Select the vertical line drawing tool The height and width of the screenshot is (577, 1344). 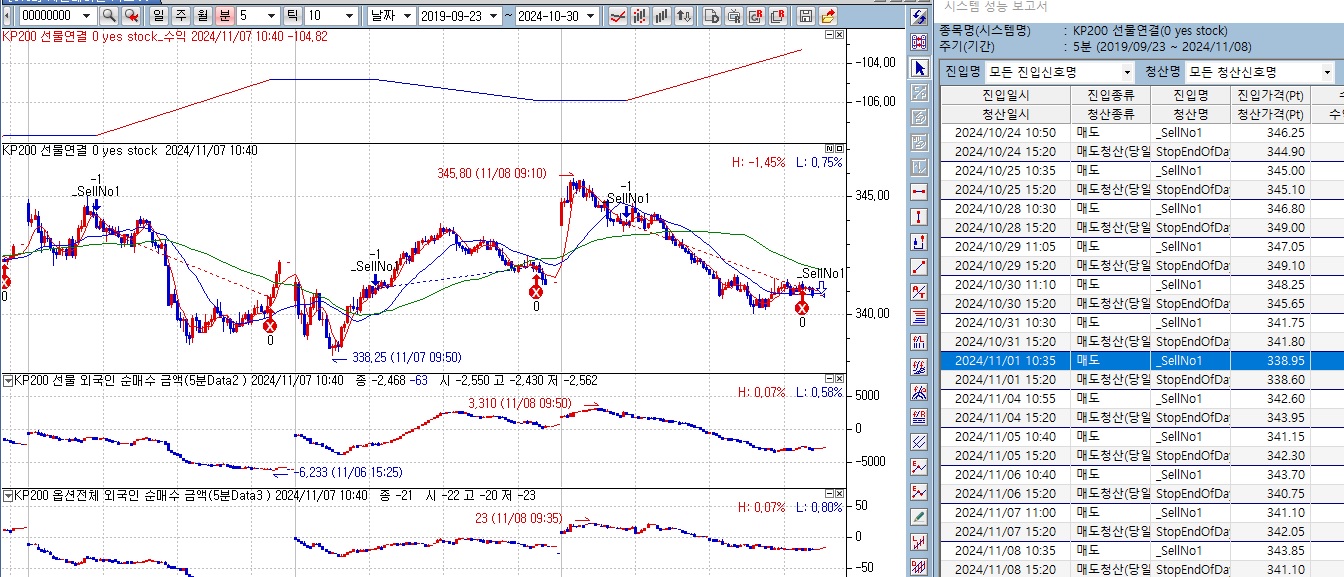pos(919,217)
